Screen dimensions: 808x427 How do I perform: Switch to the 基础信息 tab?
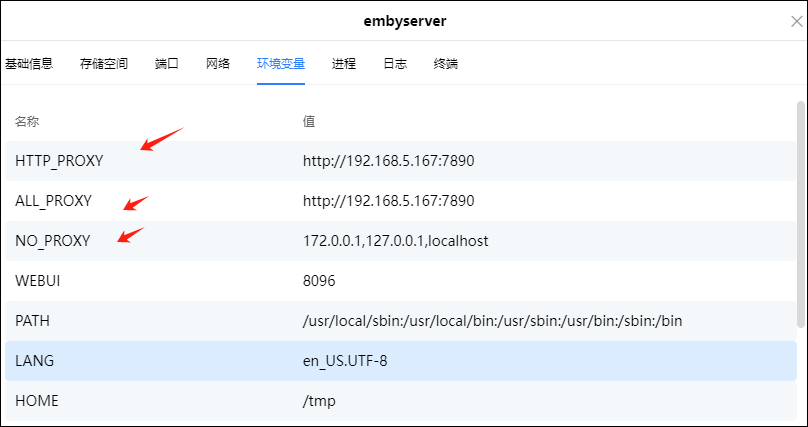point(29,64)
